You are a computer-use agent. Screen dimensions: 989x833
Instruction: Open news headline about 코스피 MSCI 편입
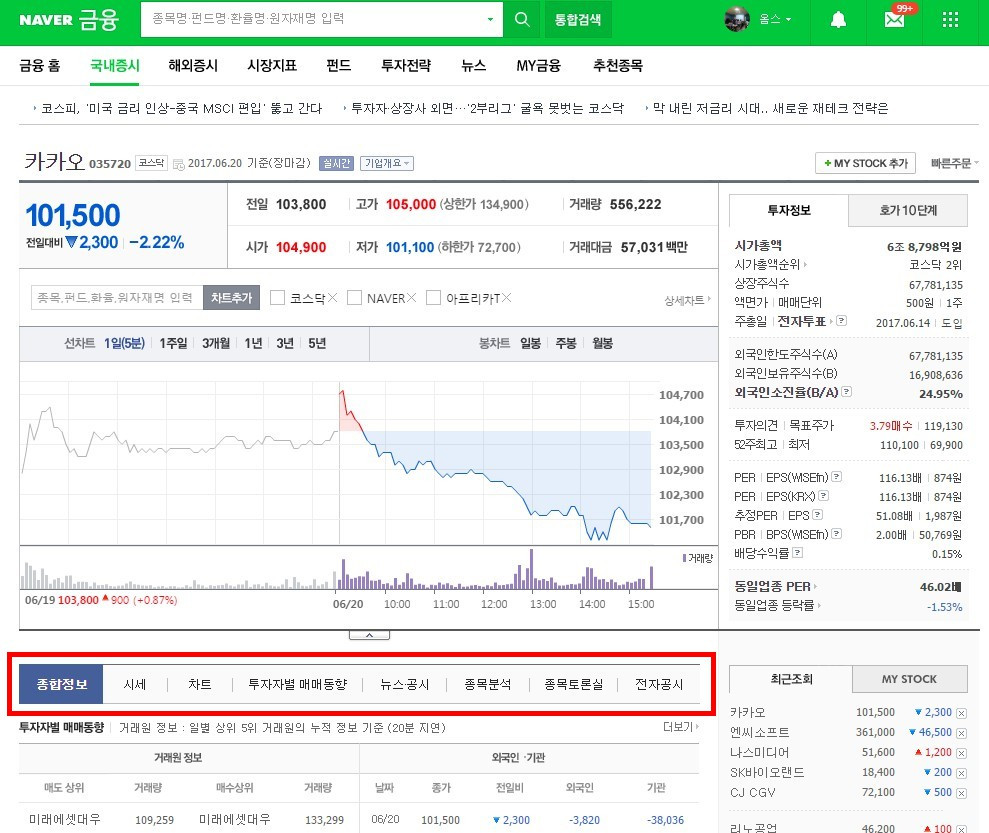point(181,108)
